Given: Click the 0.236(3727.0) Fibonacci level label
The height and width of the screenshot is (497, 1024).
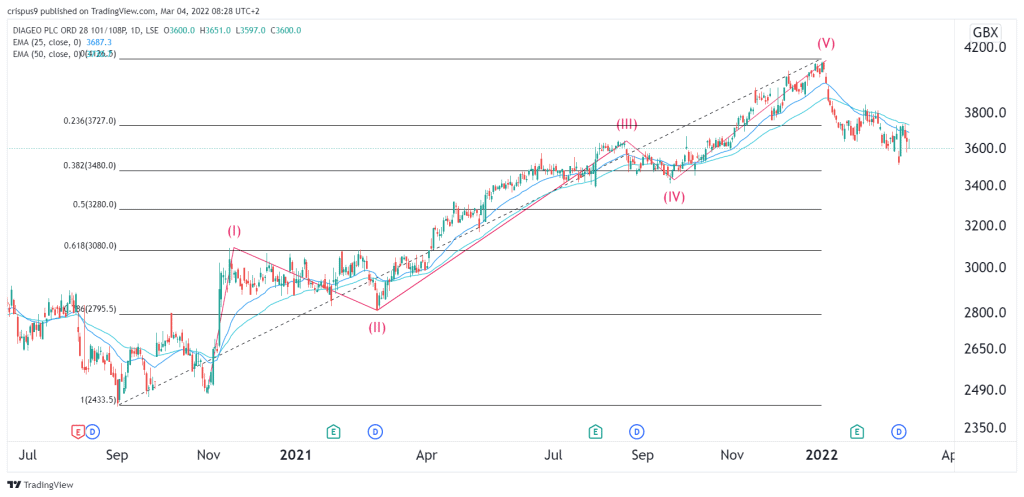Looking at the screenshot, I should coord(89,121).
